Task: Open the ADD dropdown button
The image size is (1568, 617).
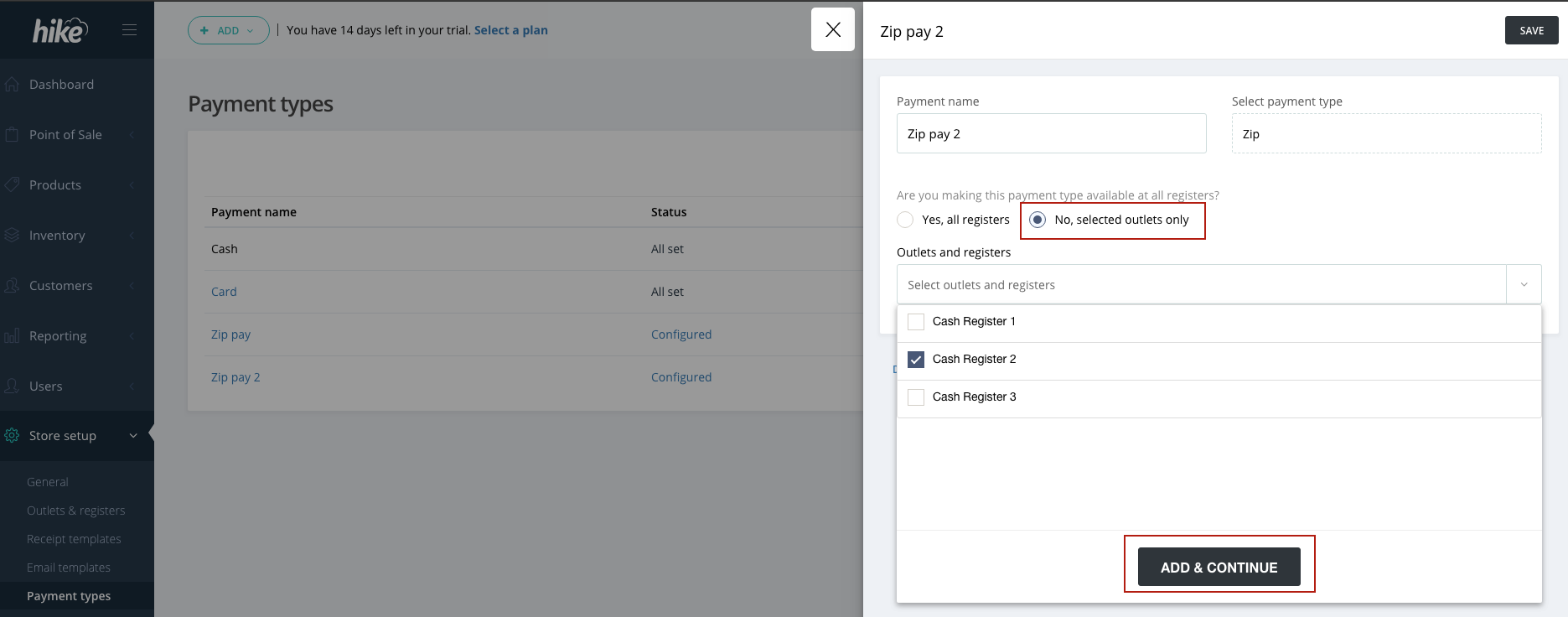Action: (228, 30)
